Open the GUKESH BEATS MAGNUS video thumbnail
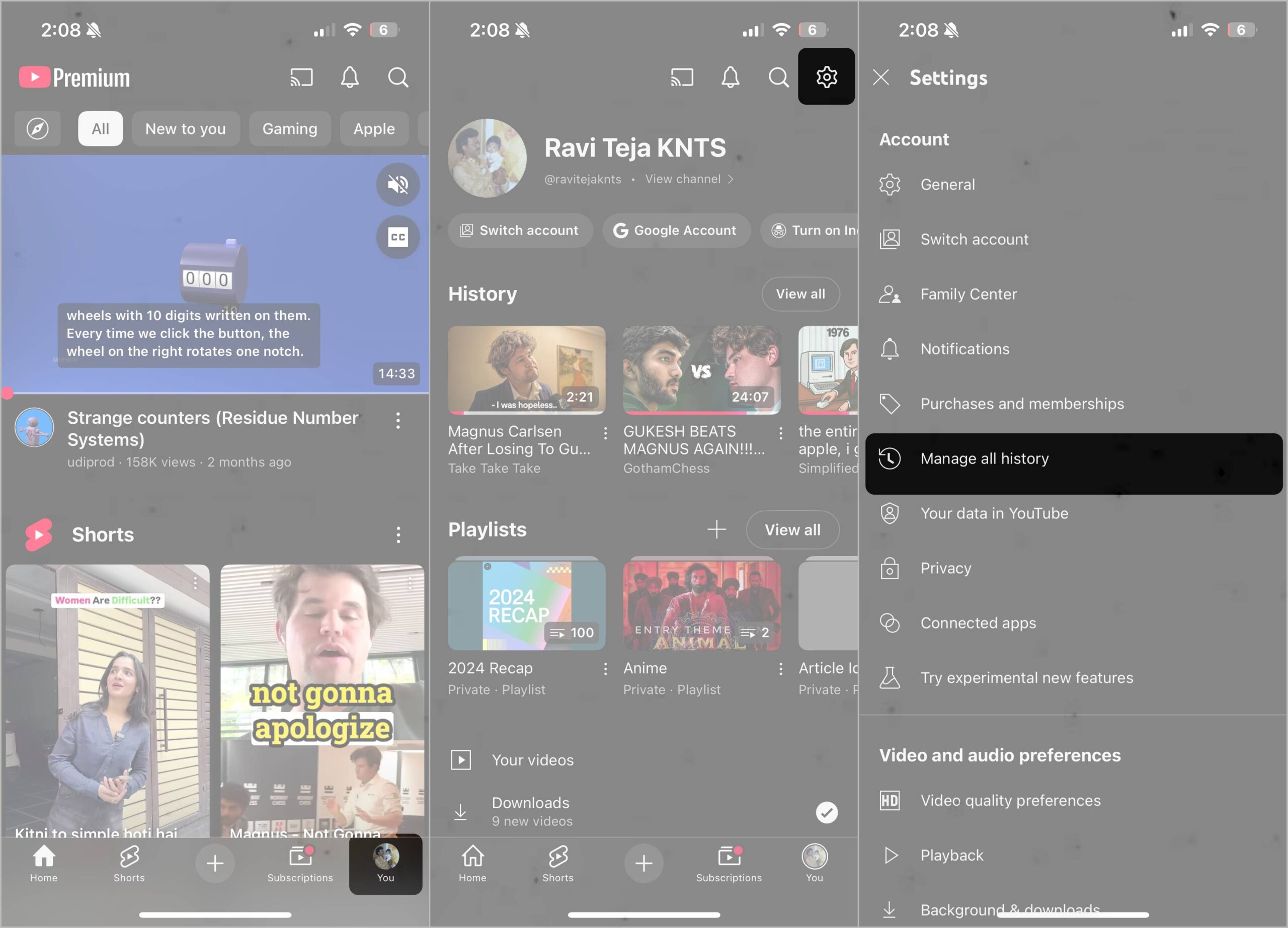 coord(701,370)
